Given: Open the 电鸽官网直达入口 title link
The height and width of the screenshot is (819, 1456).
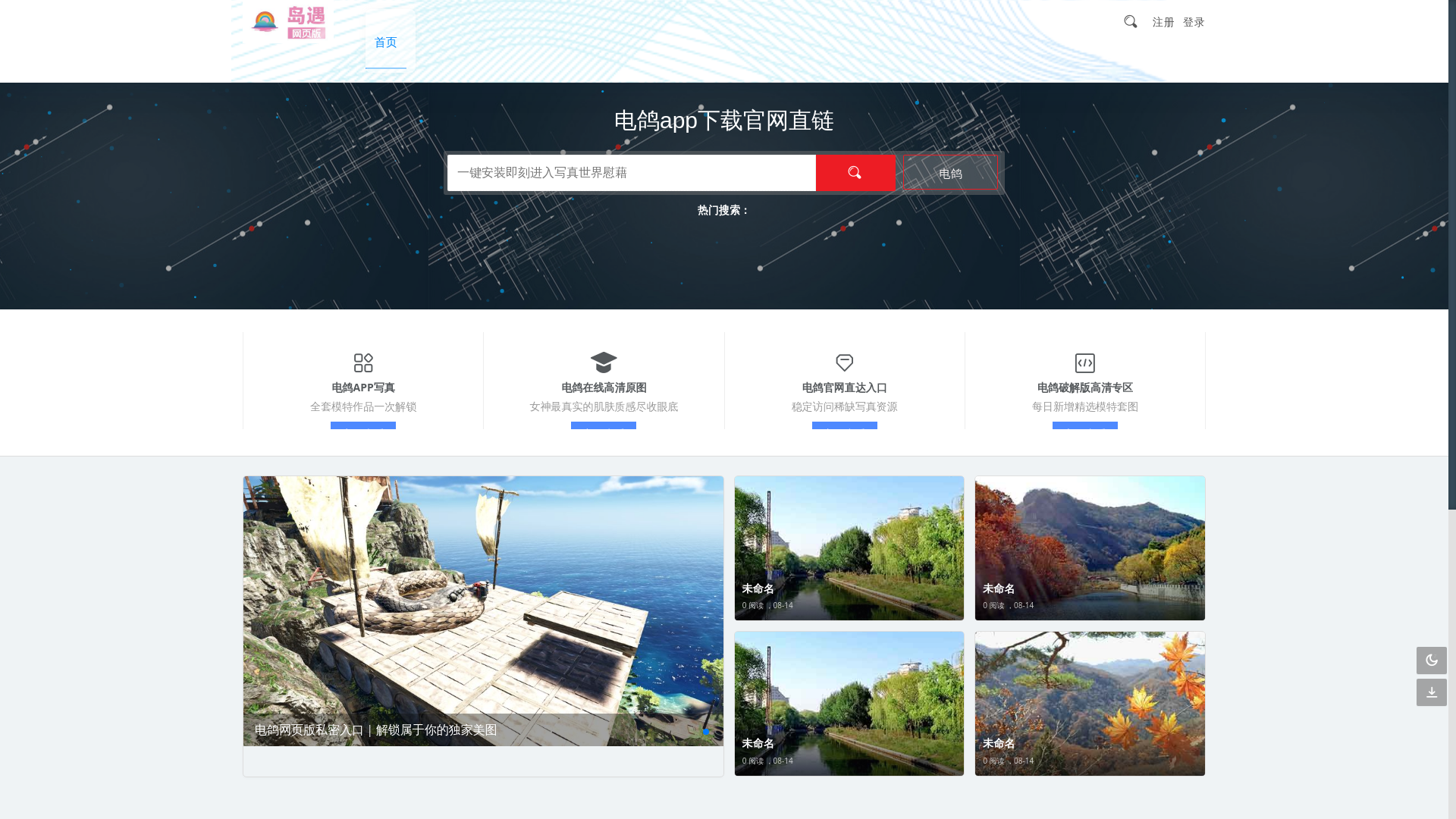Looking at the screenshot, I should pos(844,388).
